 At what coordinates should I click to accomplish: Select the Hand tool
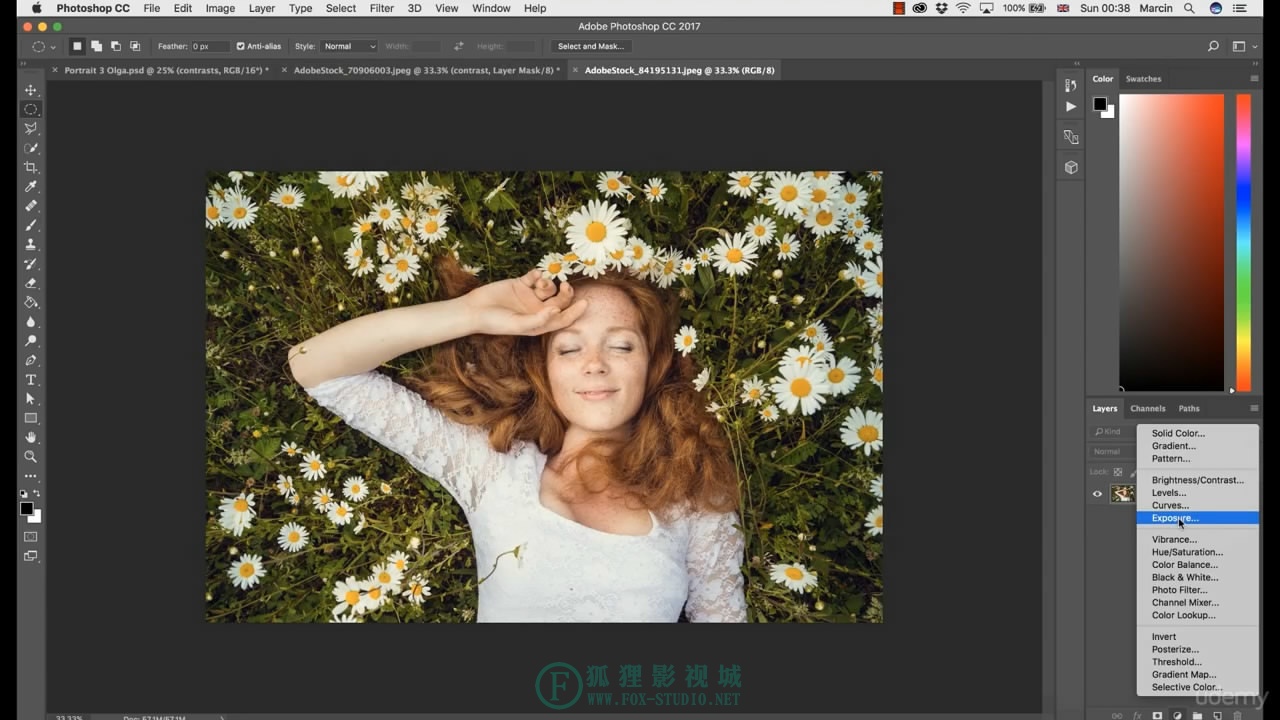(x=31, y=437)
